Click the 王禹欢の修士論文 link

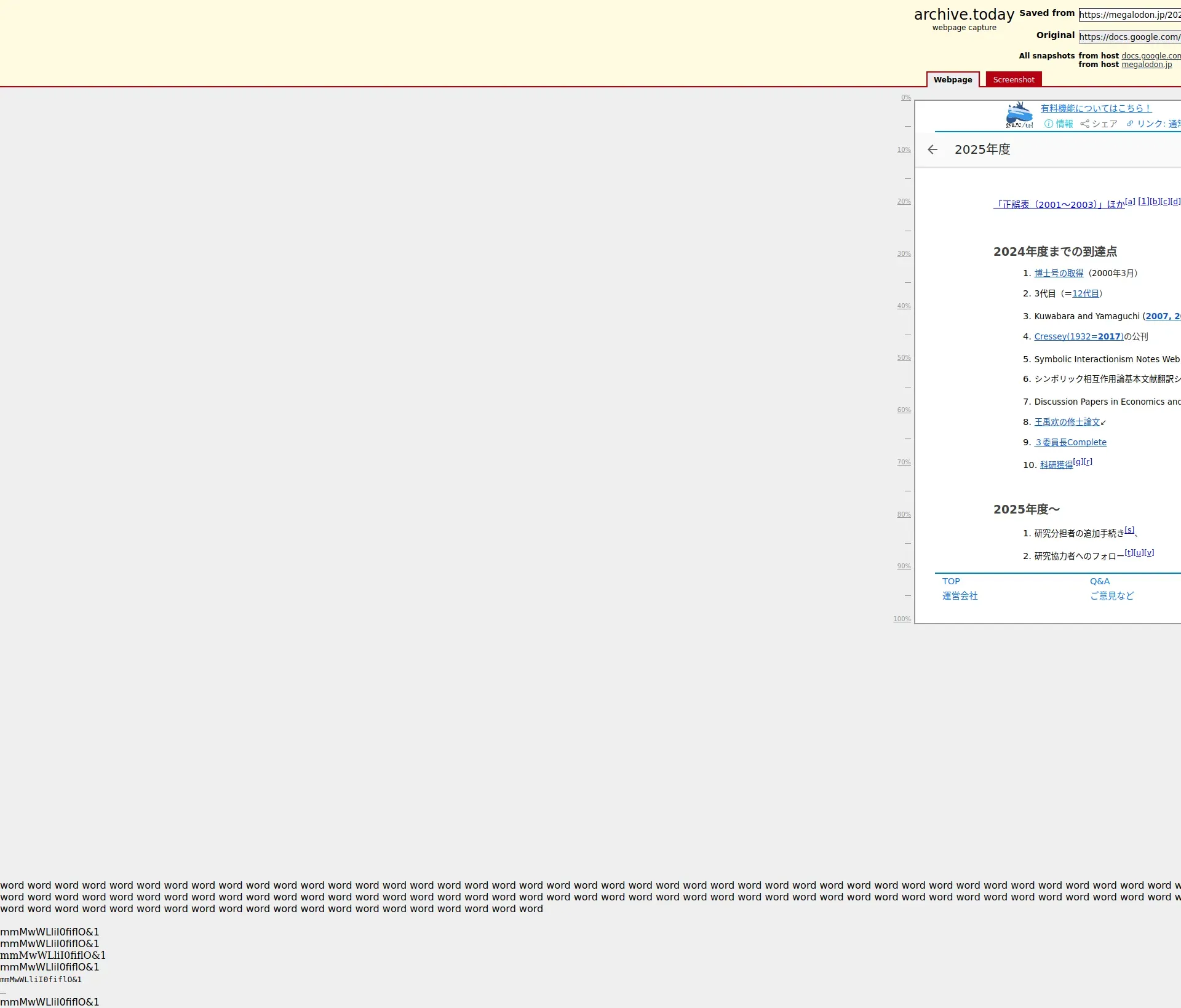pos(1067,422)
